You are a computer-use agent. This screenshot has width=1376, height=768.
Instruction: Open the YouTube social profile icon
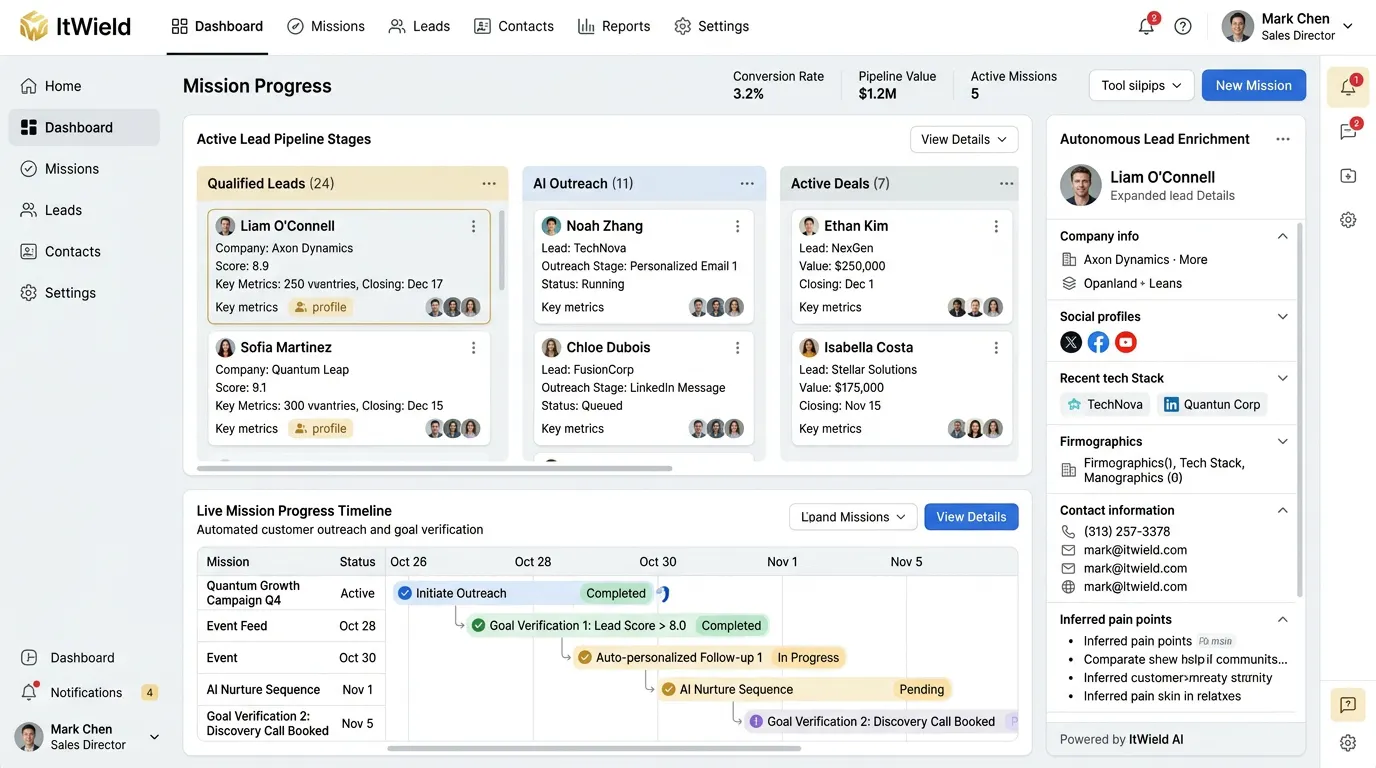(x=1126, y=342)
